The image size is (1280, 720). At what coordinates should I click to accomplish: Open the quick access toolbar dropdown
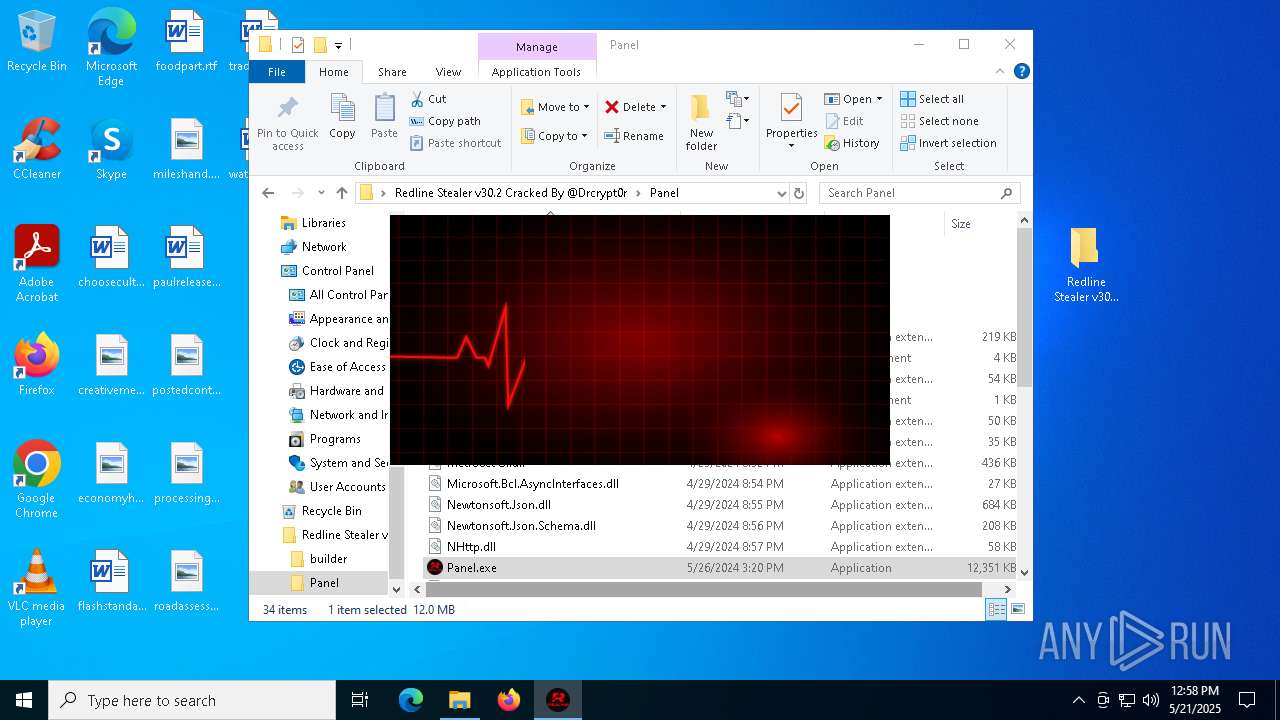pos(338,45)
